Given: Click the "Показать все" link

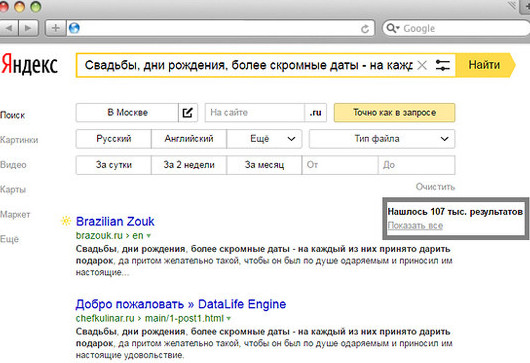Looking at the screenshot, I should [x=415, y=225].
